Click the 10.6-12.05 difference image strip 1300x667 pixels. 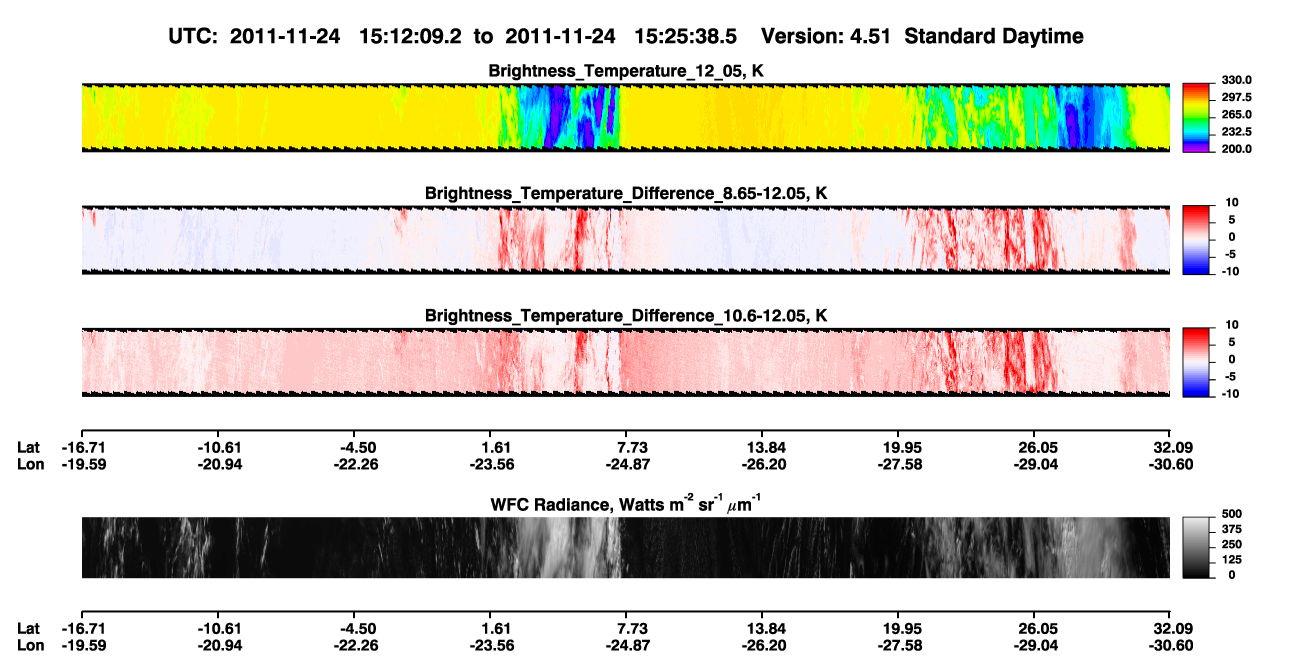coord(625,361)
